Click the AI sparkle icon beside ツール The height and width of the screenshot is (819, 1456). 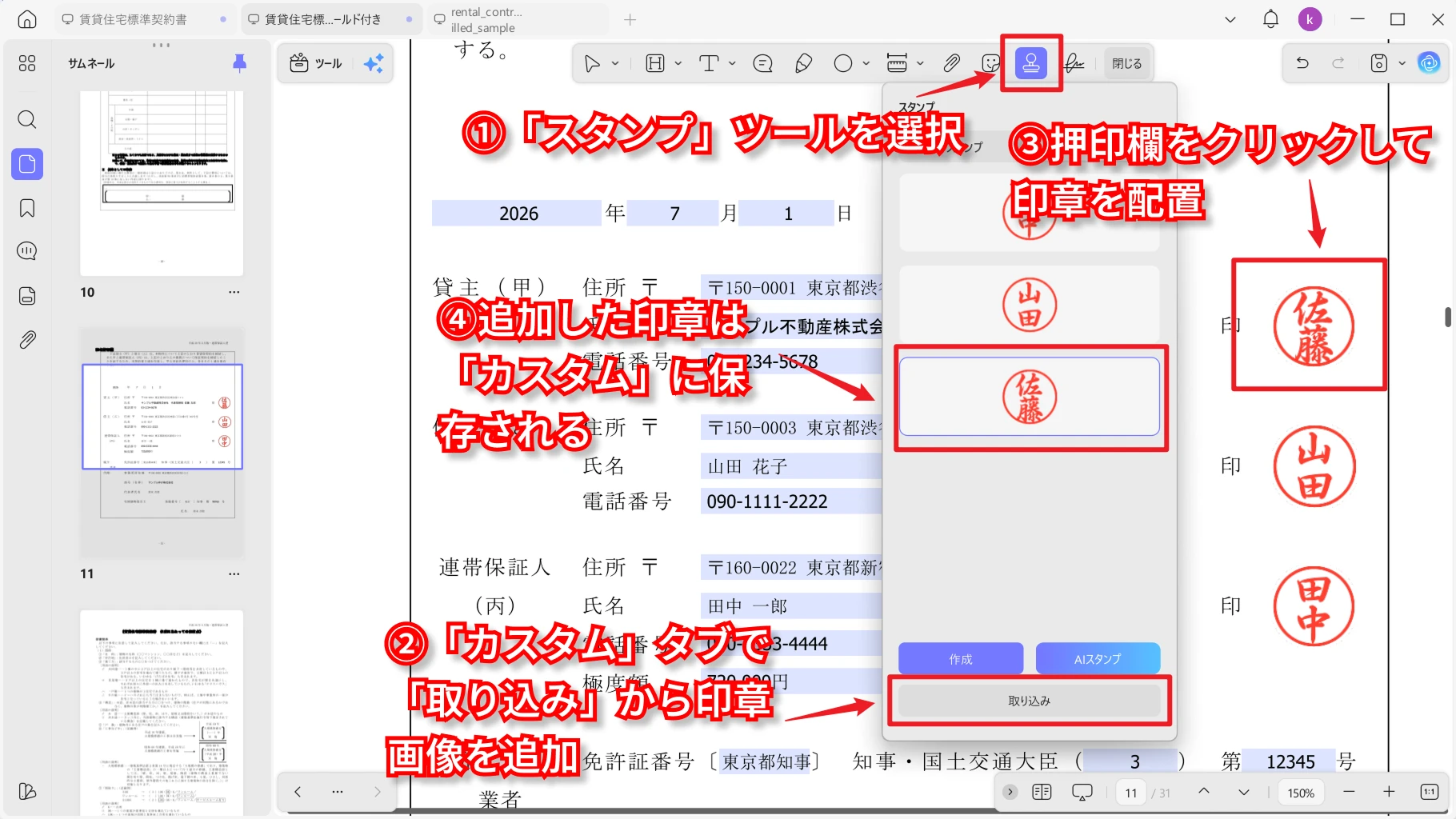374,63
